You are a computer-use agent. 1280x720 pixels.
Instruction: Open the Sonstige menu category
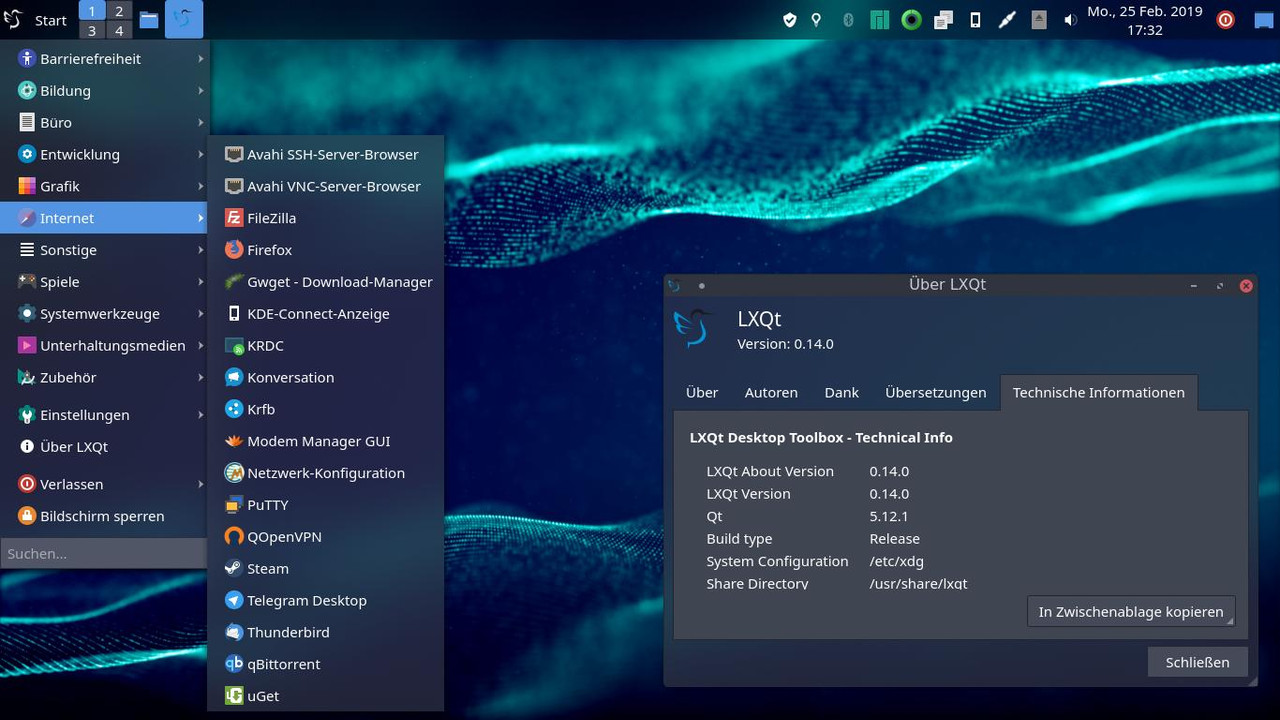(104, 250)
